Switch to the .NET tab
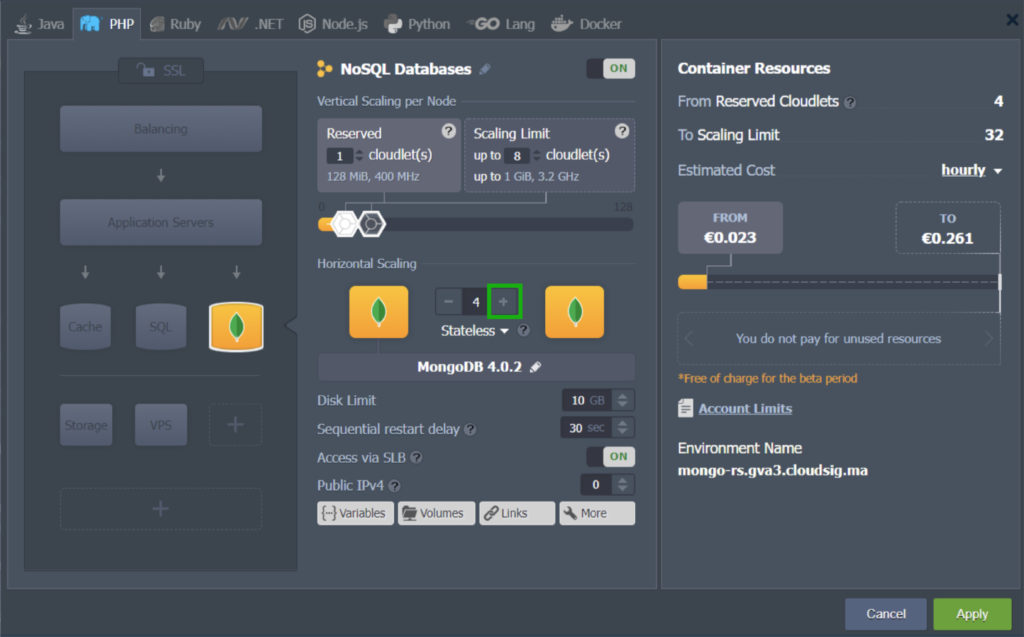The height and width of the screenshot is (637, 1024). tap(251, 24)
